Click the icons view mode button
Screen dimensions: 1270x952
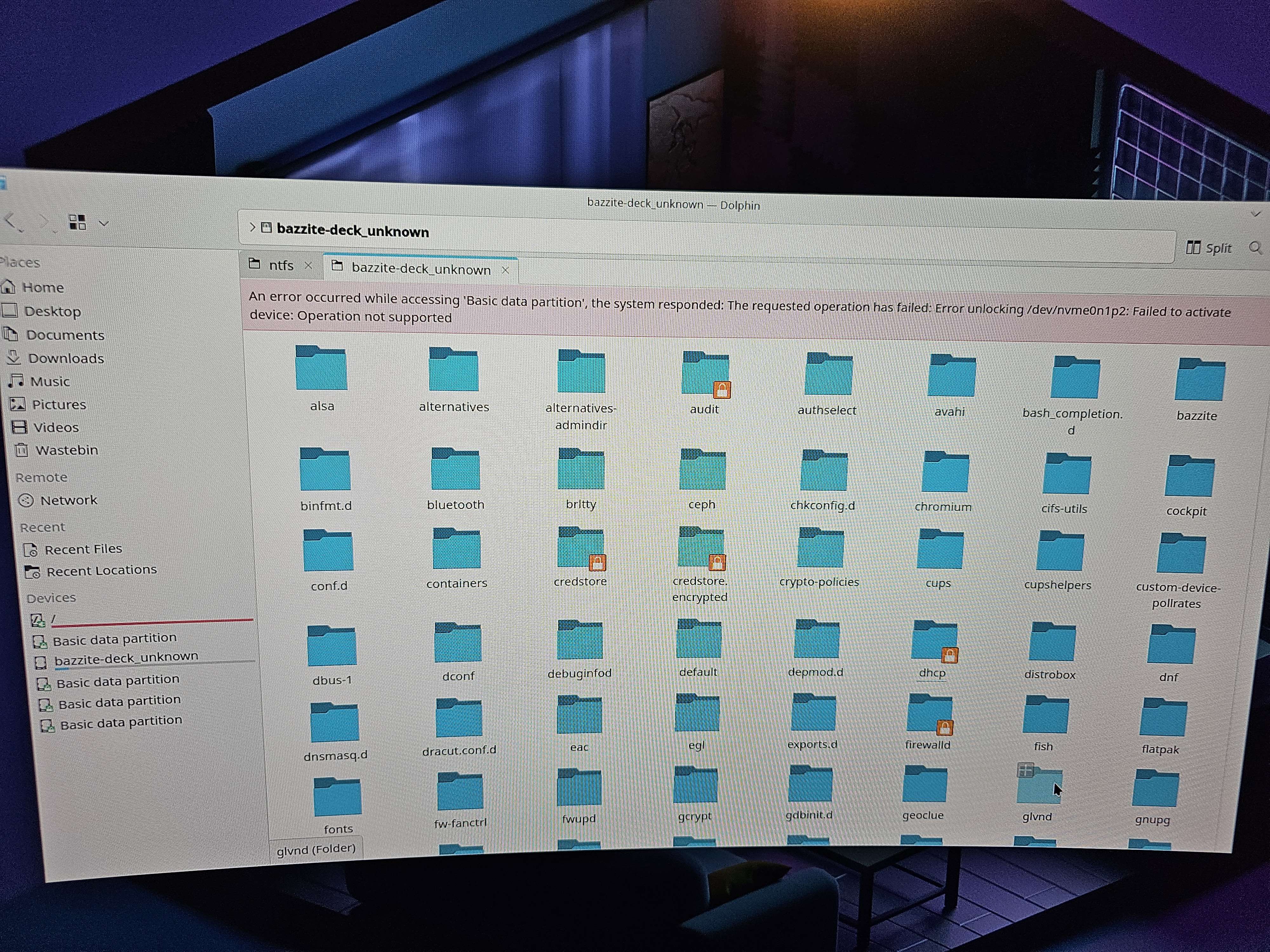tap(77, 222)
